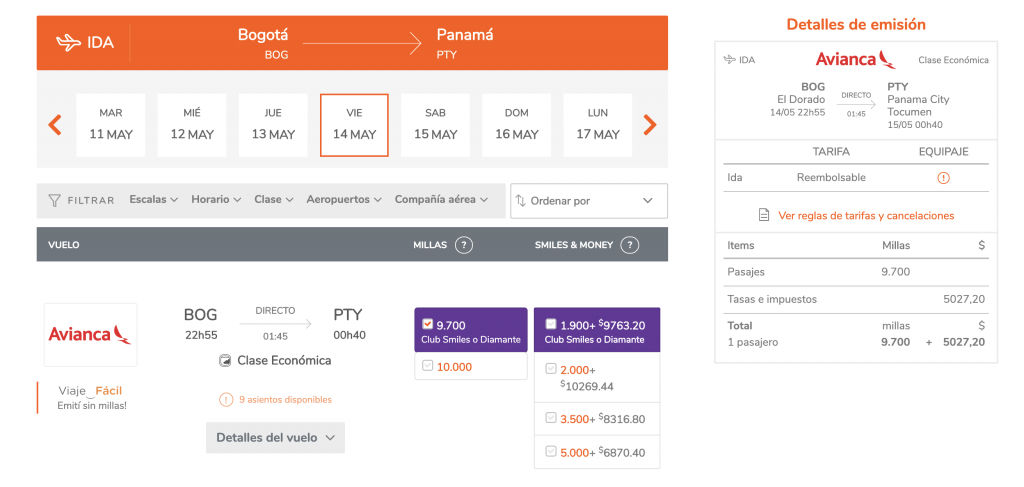Viewport: 1024px width, 487px height.
Task: Click the Viaje Fácil promo label
Action: coord(90,391)
